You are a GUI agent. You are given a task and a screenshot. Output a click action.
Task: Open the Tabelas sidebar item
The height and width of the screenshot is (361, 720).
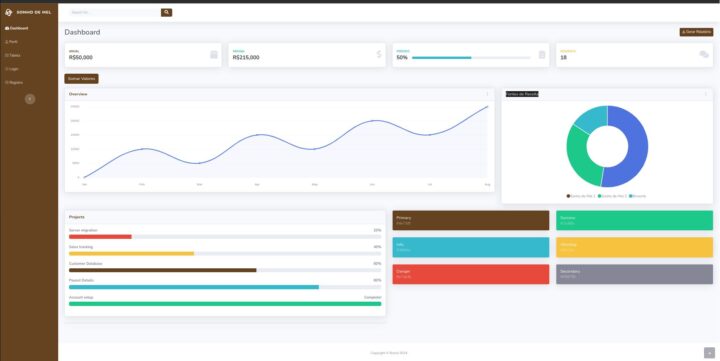pyautogui.click(x=12, y=55)
